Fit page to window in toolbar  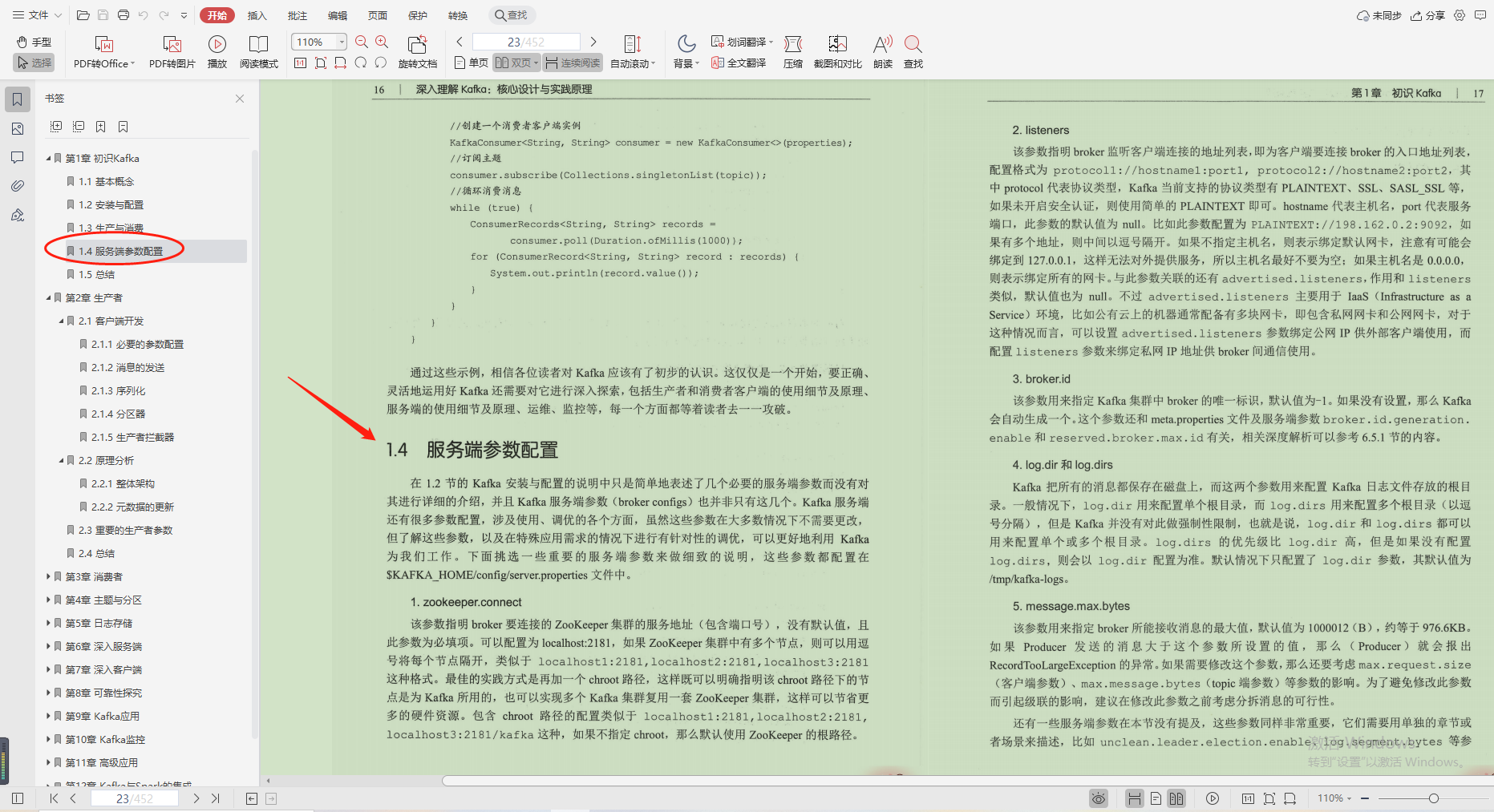[x=321, y=63]
